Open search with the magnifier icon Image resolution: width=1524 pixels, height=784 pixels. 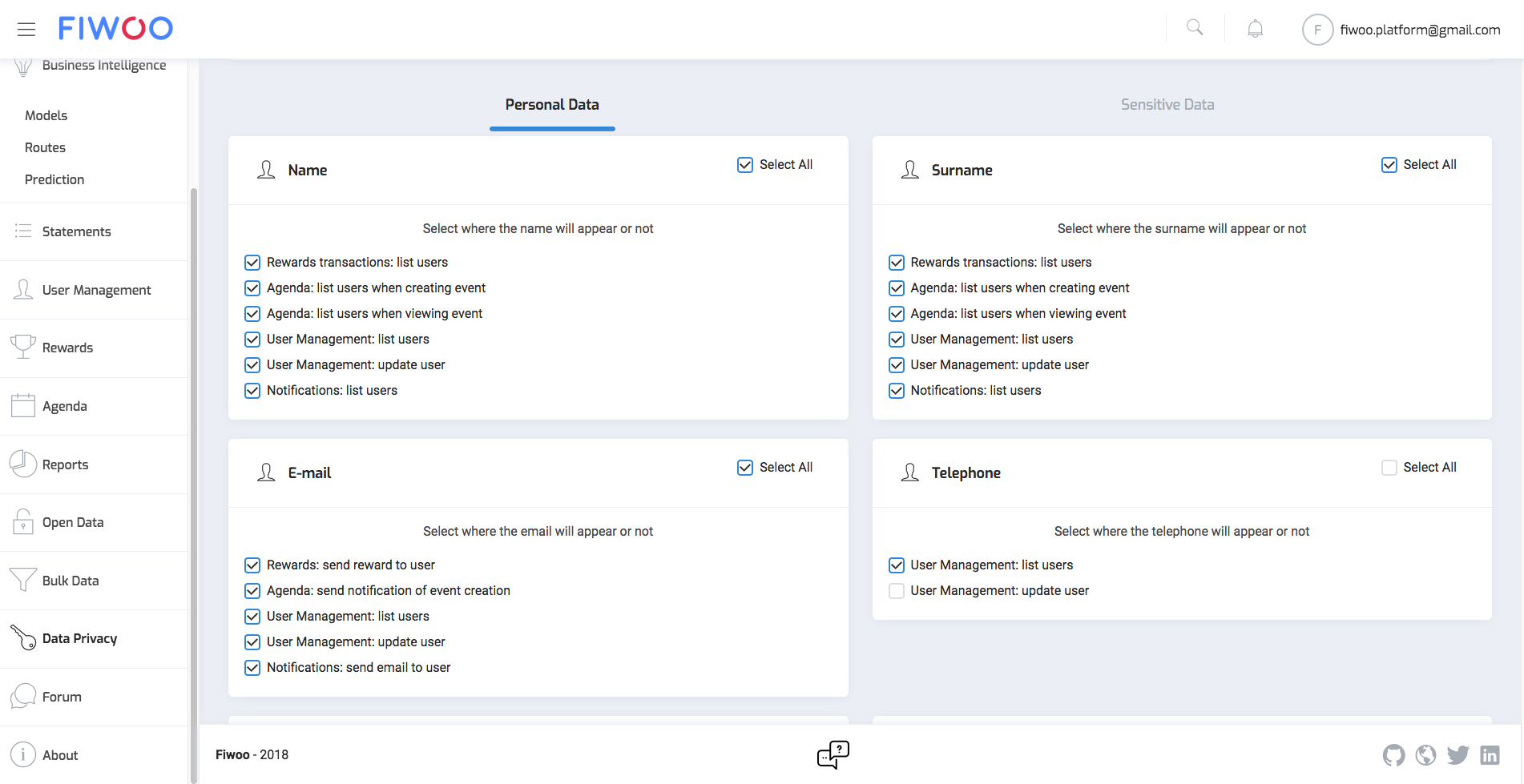coord(1195,28)
